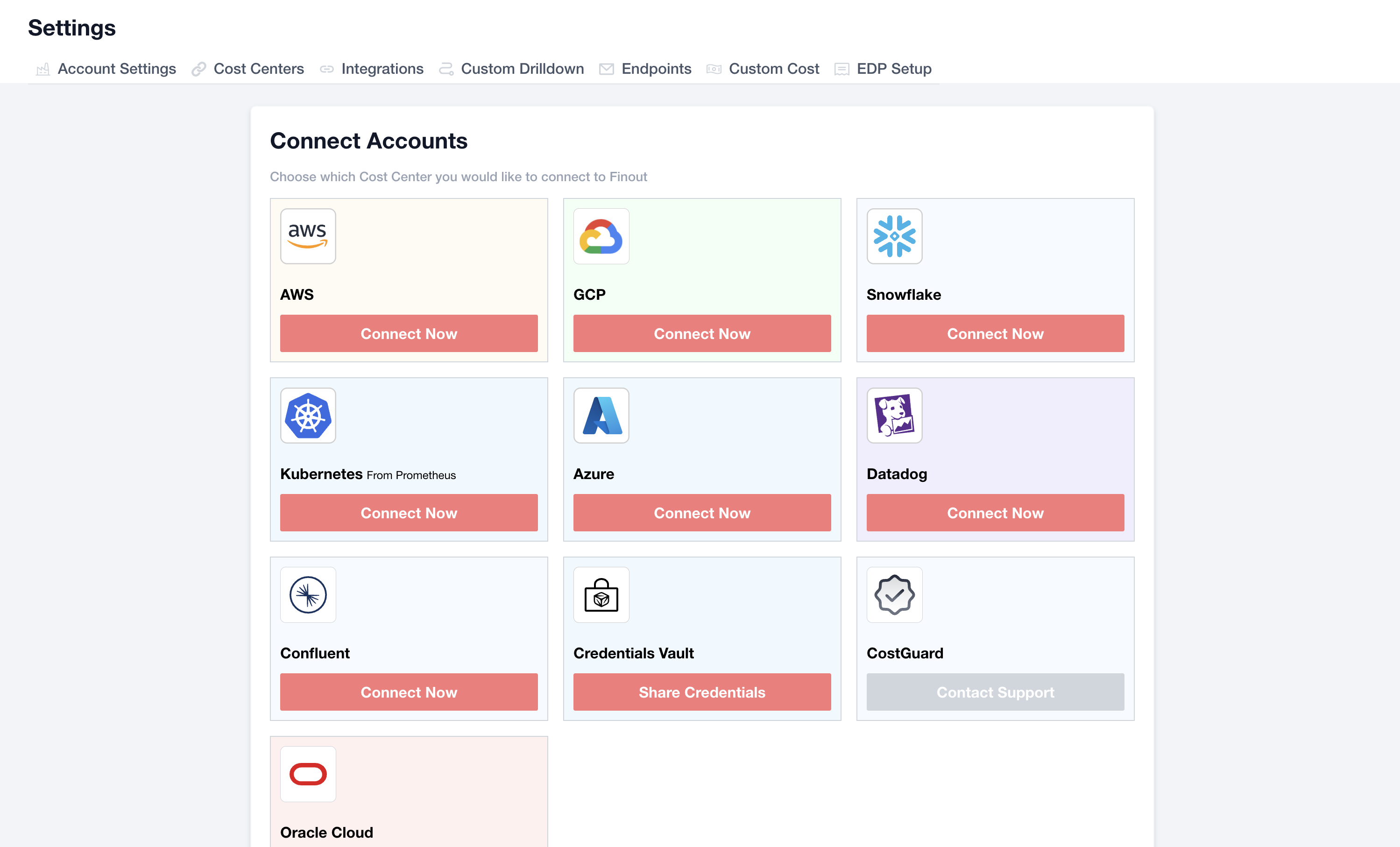Viewport: 1400px width, 847px height.
Task: Click the Snowflake logo icon
Action: point(894,236)
